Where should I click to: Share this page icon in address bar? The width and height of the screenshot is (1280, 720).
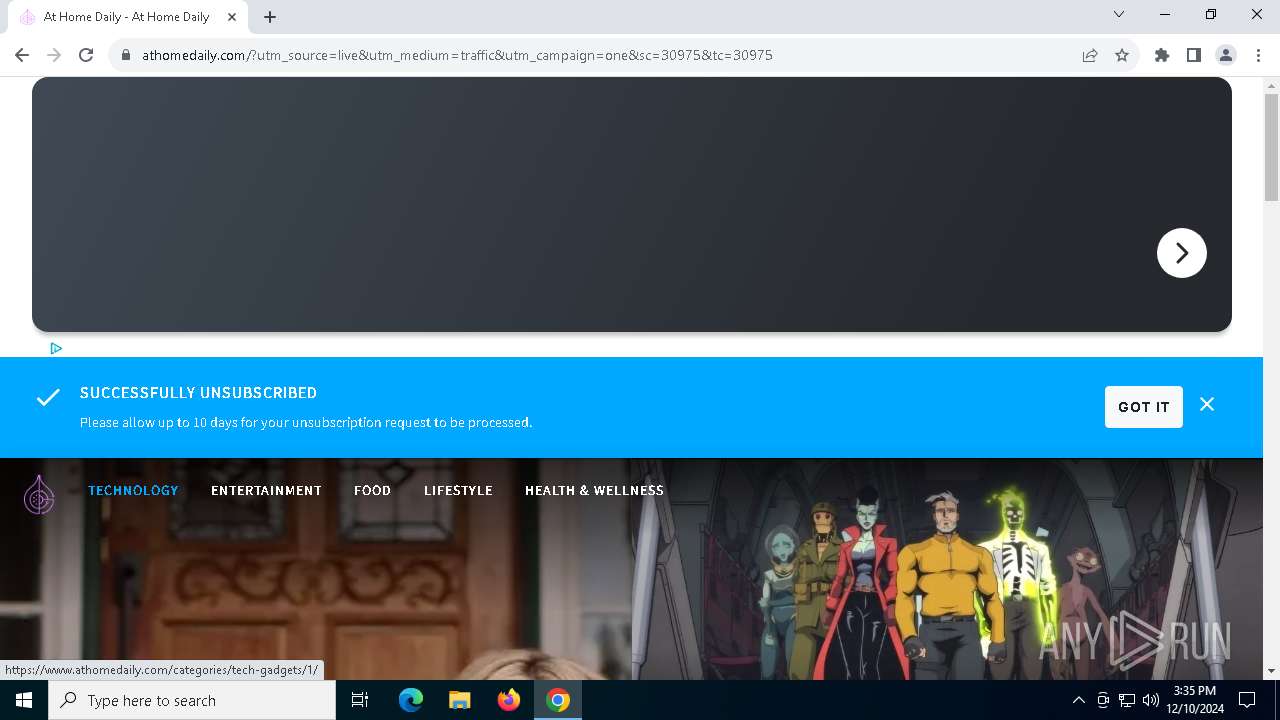(1090, 55)
